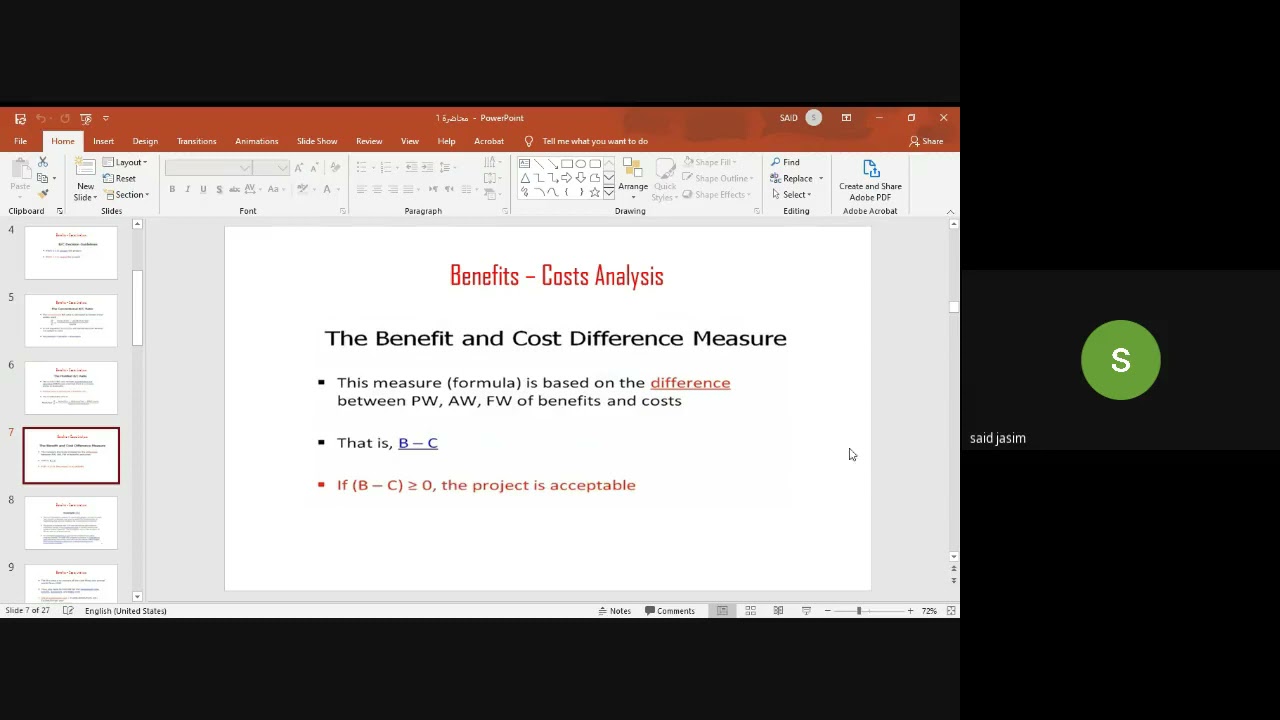Click the 72% zoom level
The image size is (1280, 720).
pos(929,611)
